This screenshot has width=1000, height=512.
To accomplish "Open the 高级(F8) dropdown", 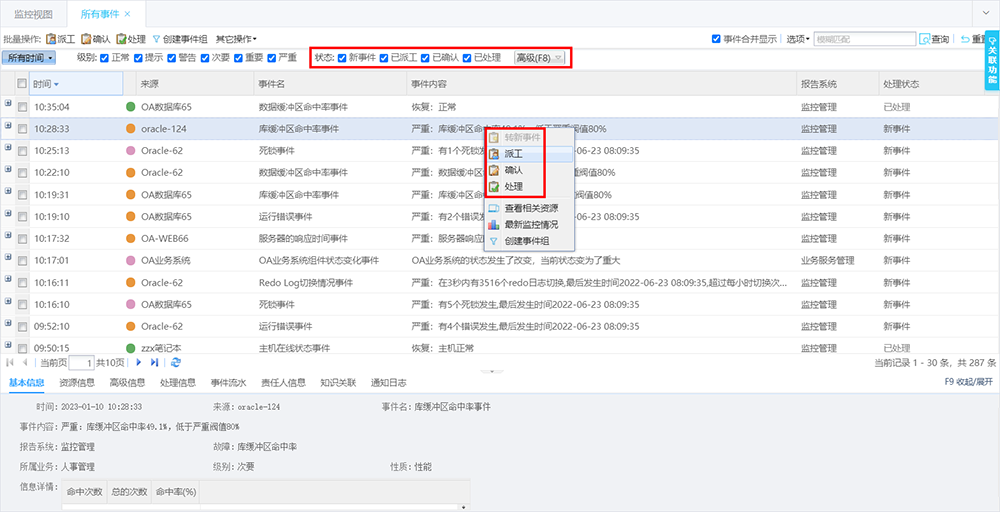I will [540, 58].
